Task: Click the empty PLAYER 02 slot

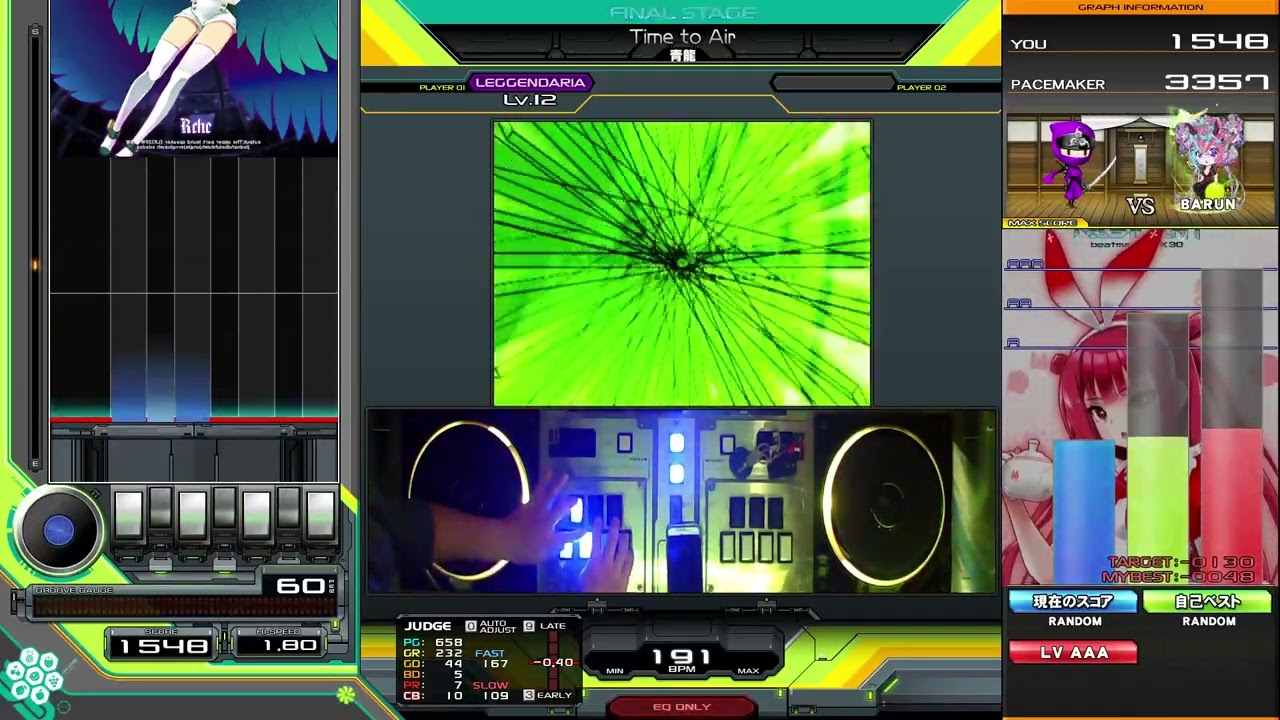Action: tap(832, 83)
